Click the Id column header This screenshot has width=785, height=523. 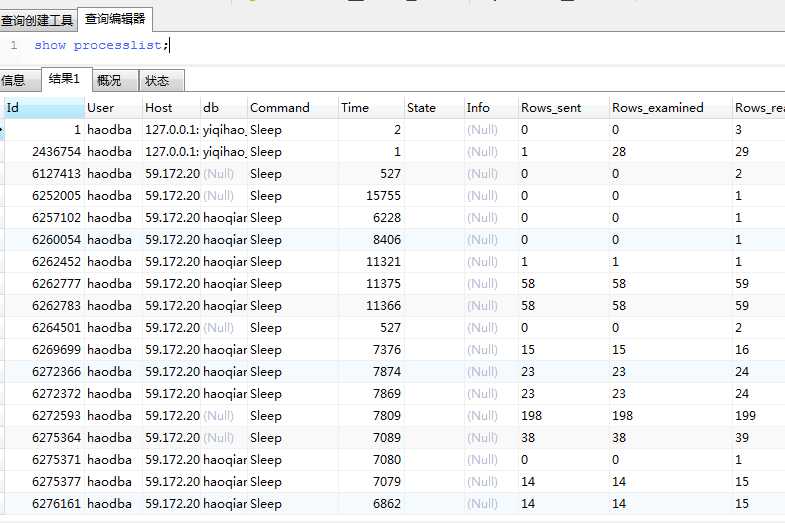coord(40,108)
